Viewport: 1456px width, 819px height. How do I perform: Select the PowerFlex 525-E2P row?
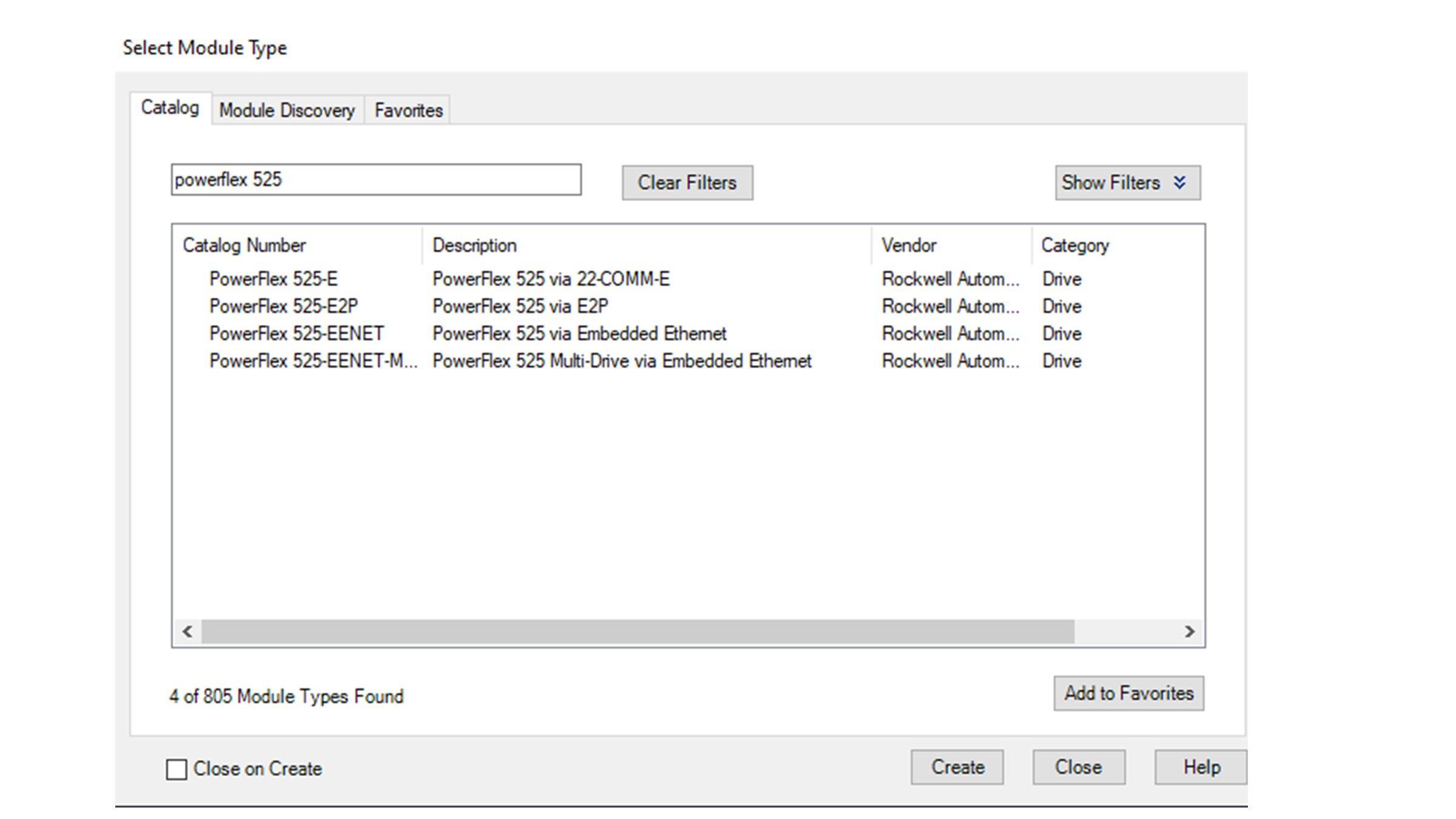tap(689, 306)
